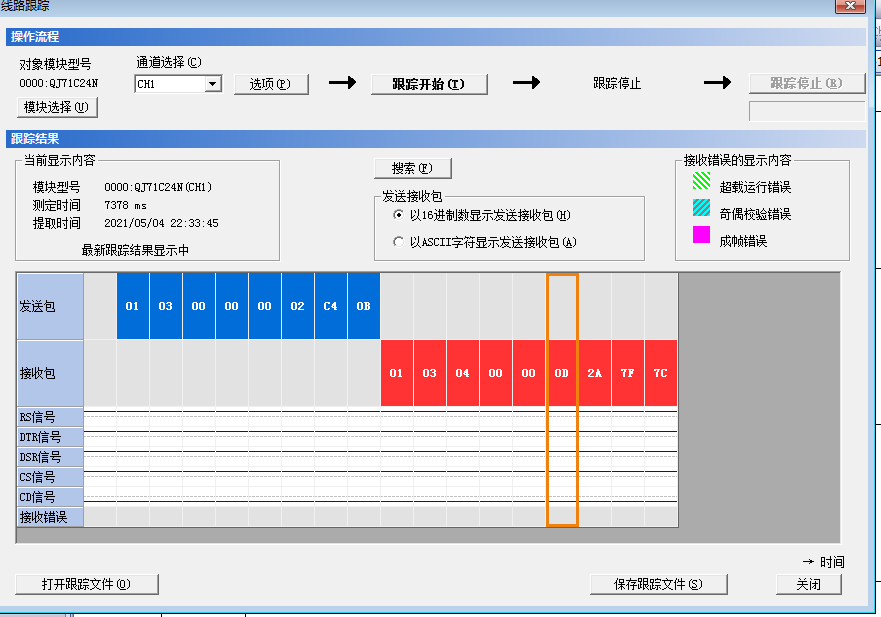Click the 搜索 search button

pos(413,168)
